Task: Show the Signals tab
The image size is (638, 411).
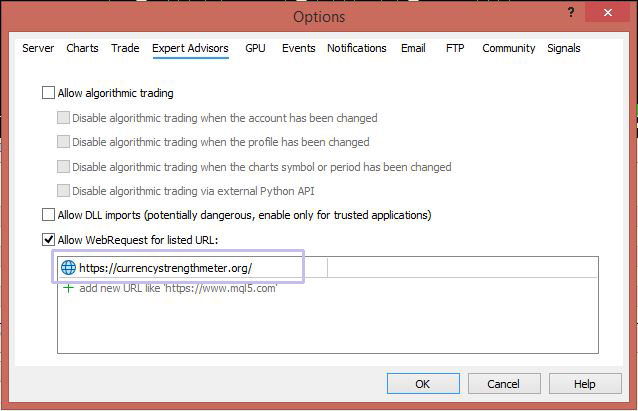Action: [564, 48]
